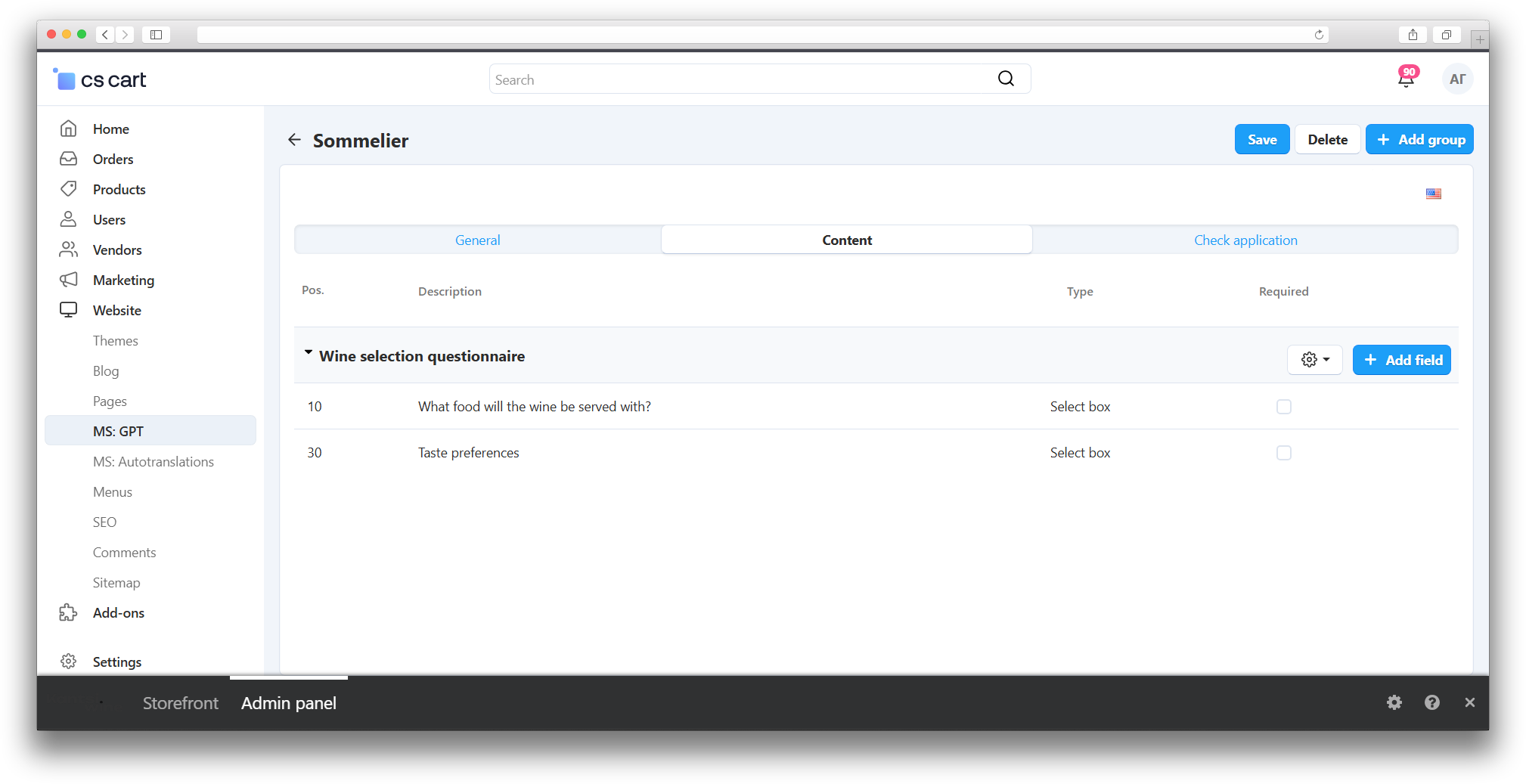Open Blog in the sidebar
The height and width of the screenshot is (784, 1526).
(x=106, y=371)
